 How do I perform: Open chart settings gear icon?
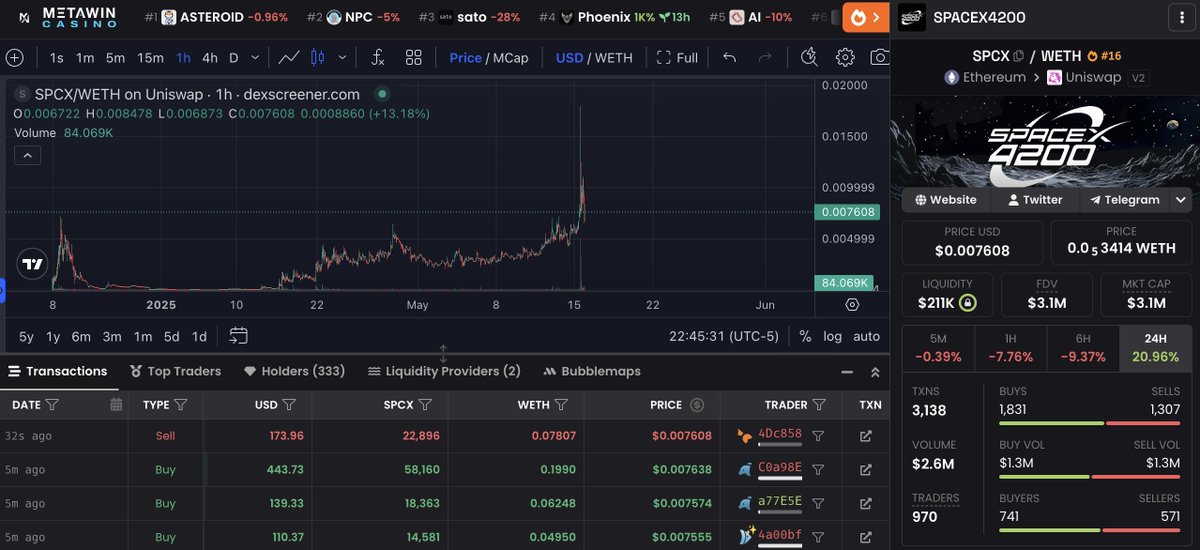pyautogui.click(x=846, y=57)
